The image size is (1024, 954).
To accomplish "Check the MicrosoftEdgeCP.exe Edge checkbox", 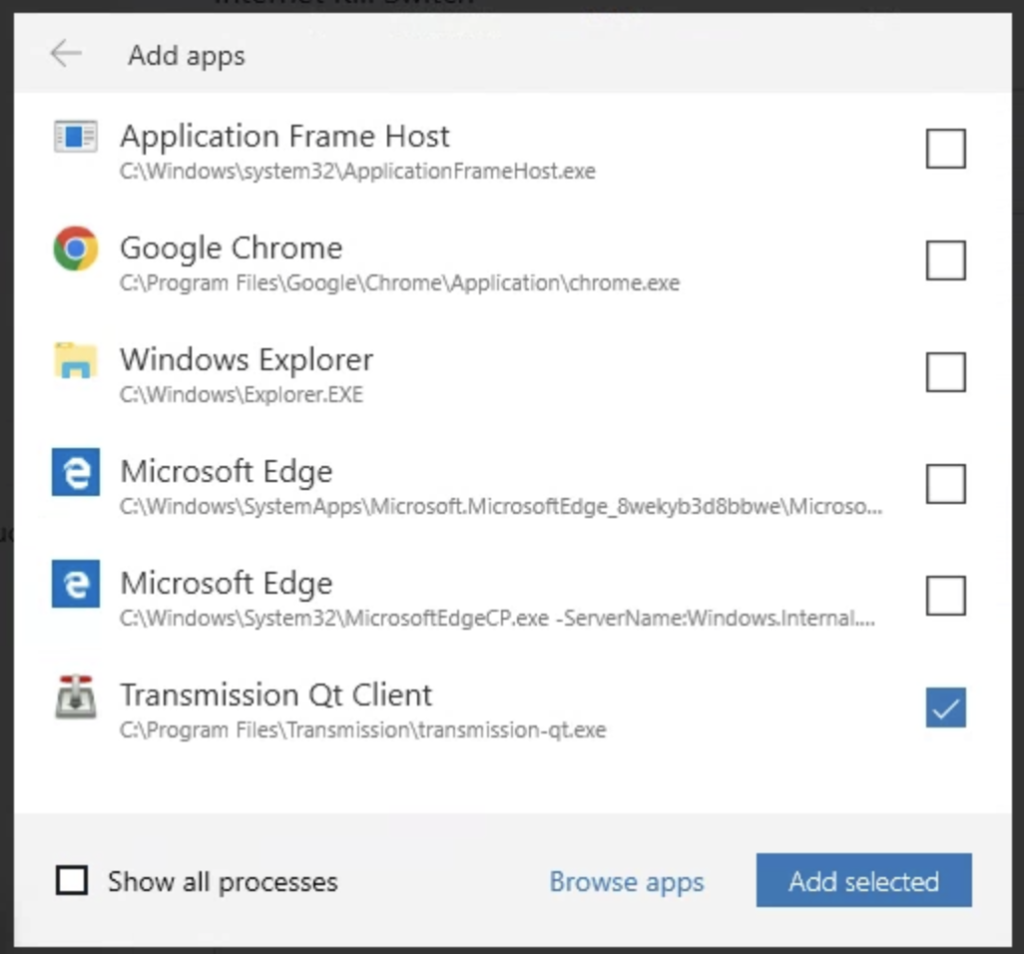I will click(946, 595).
